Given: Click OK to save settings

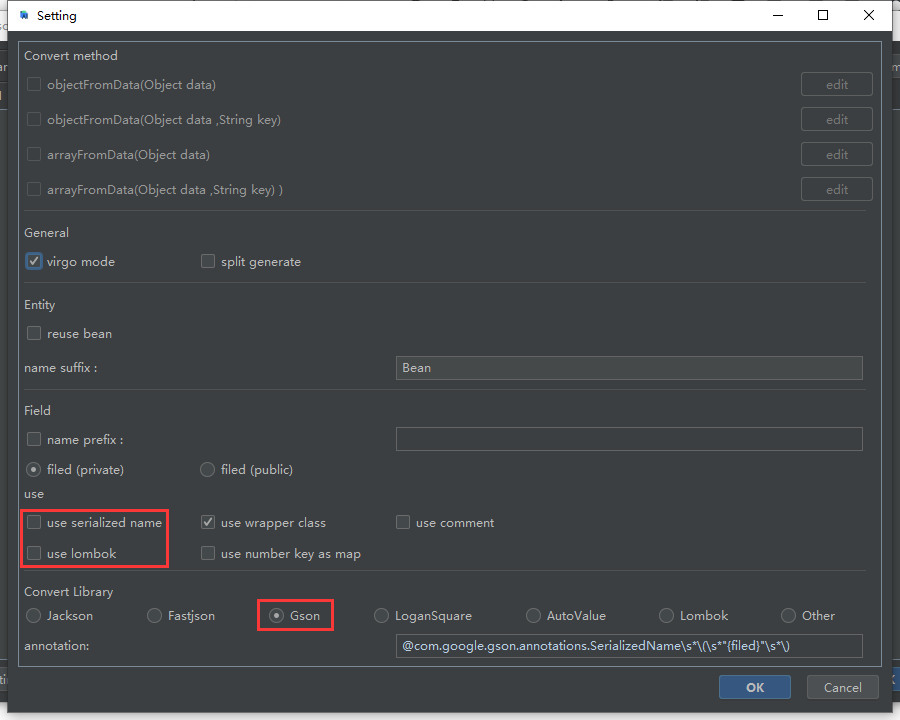Looking at the screenshot, I should coord(754,687).
